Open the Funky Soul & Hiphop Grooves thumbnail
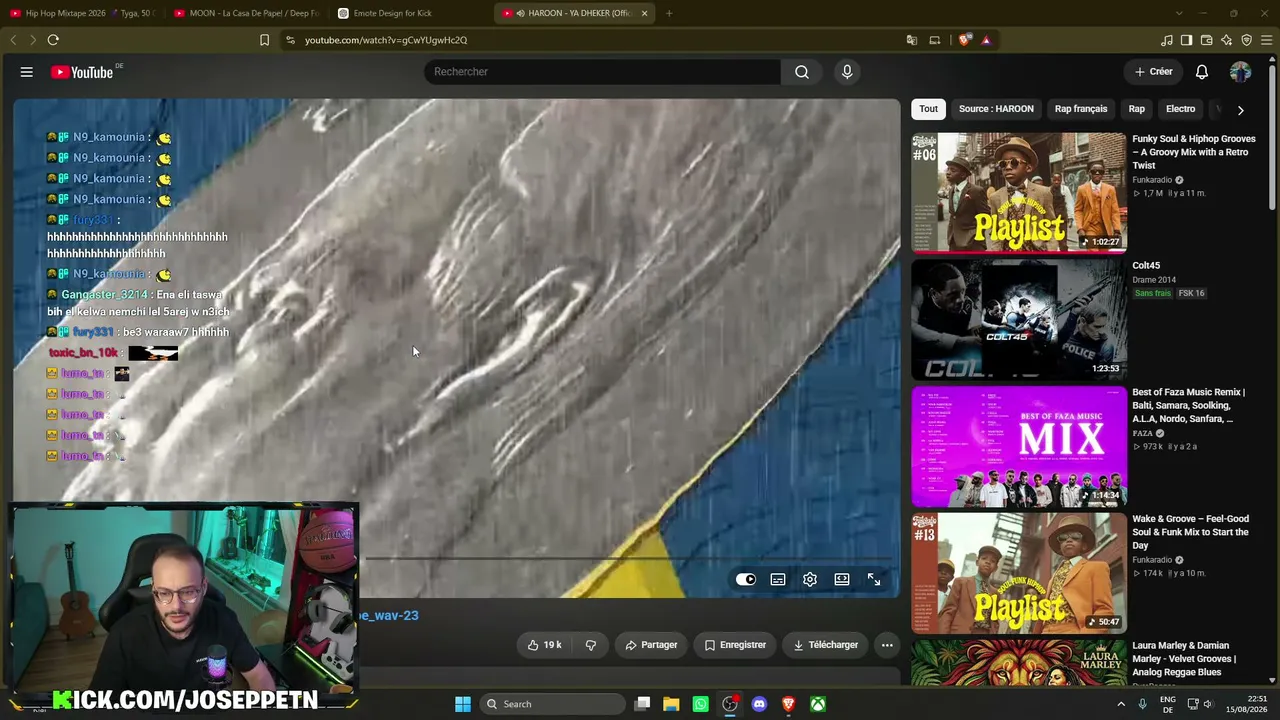Image resolution: width=1280 pixels, height=720 pixels. (x=1019, y=192)
